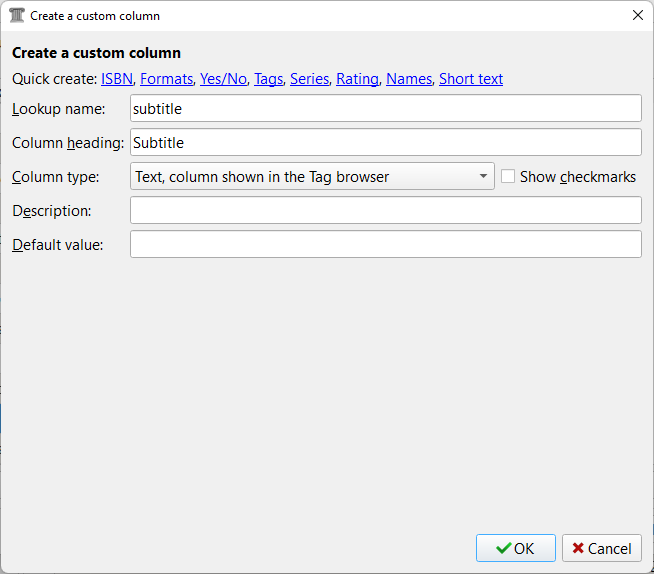654x574 pixels.
Task: Quick create an ISBN column
Action: click(x=116, y=79)
